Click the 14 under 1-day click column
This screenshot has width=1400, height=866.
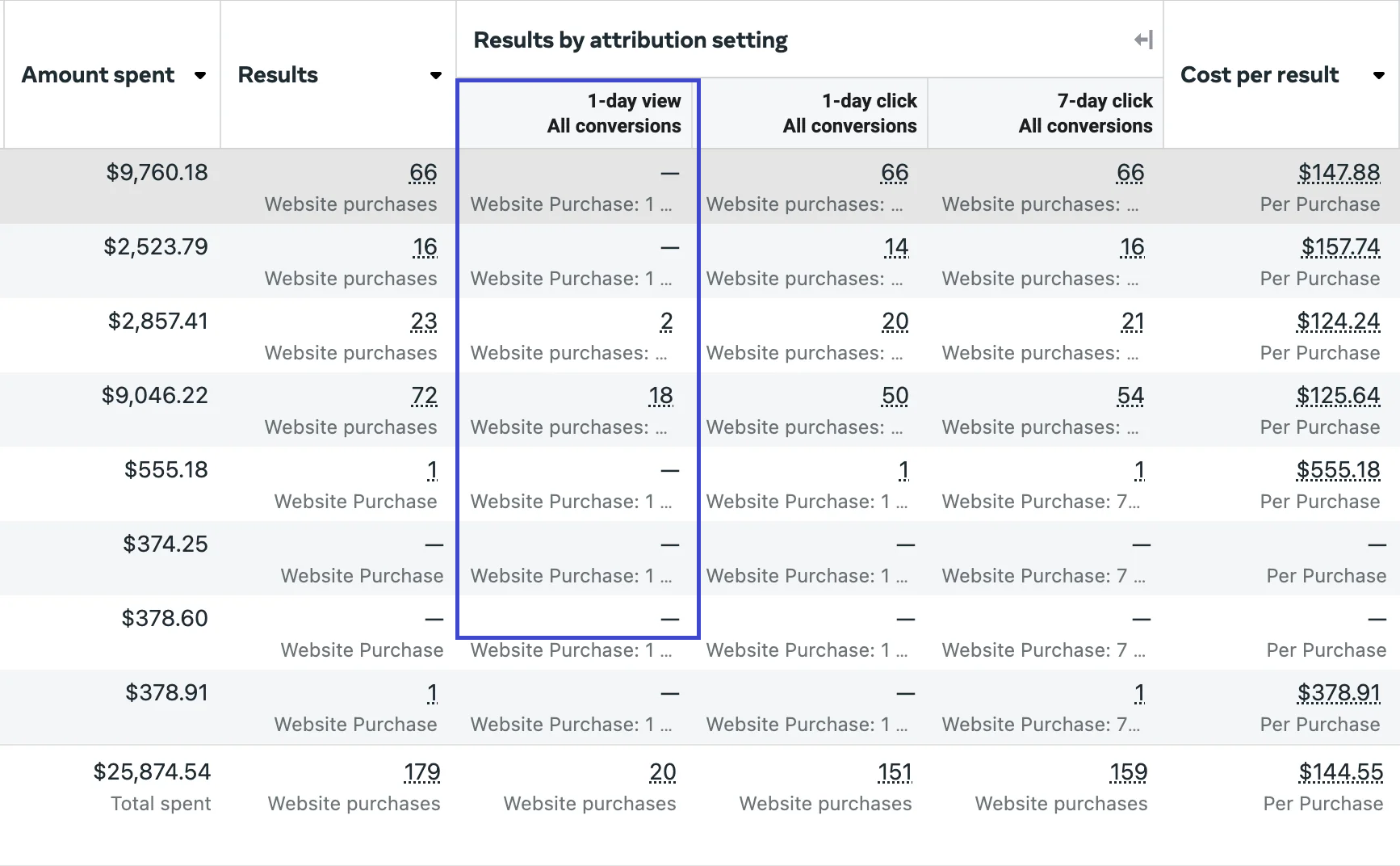click(x=895, y=247)
